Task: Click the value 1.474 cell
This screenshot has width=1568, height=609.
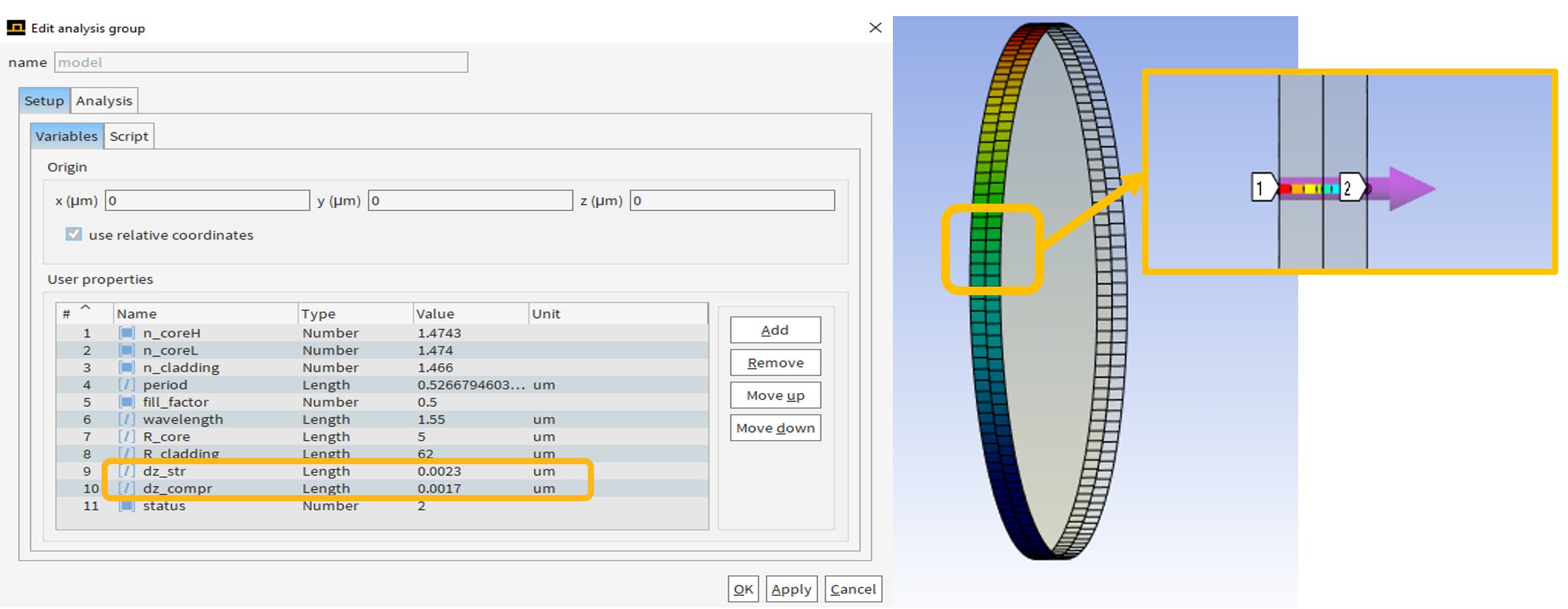Action: pos(436,350)
